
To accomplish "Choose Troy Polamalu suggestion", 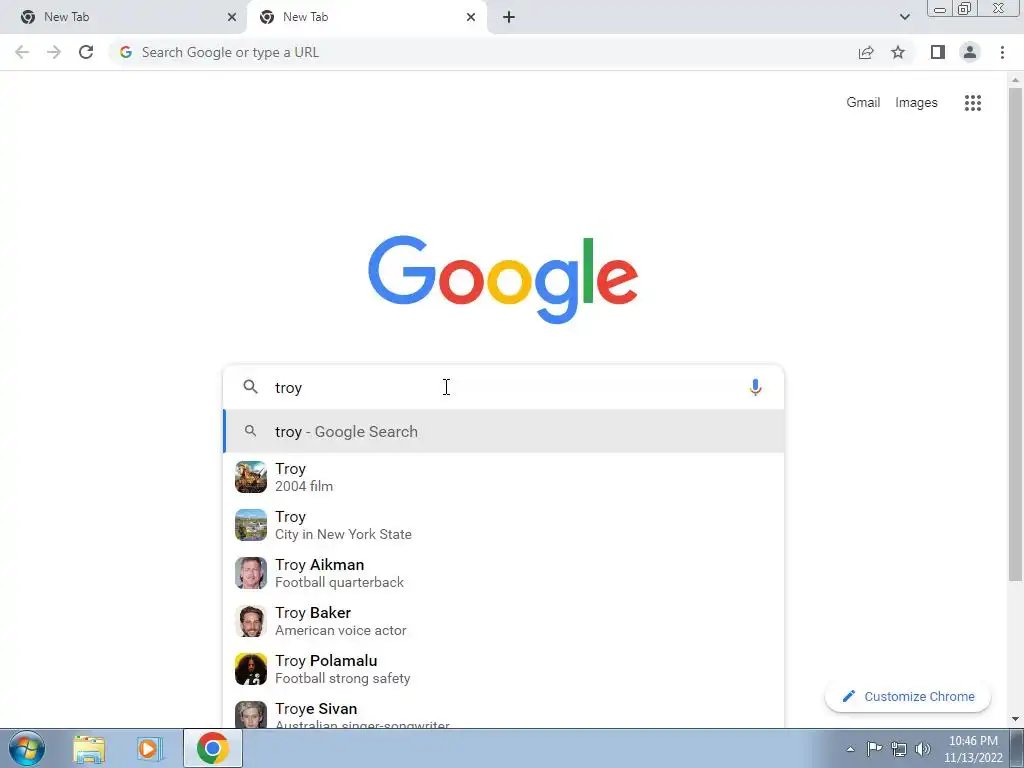I will click(x=504, y=669).
